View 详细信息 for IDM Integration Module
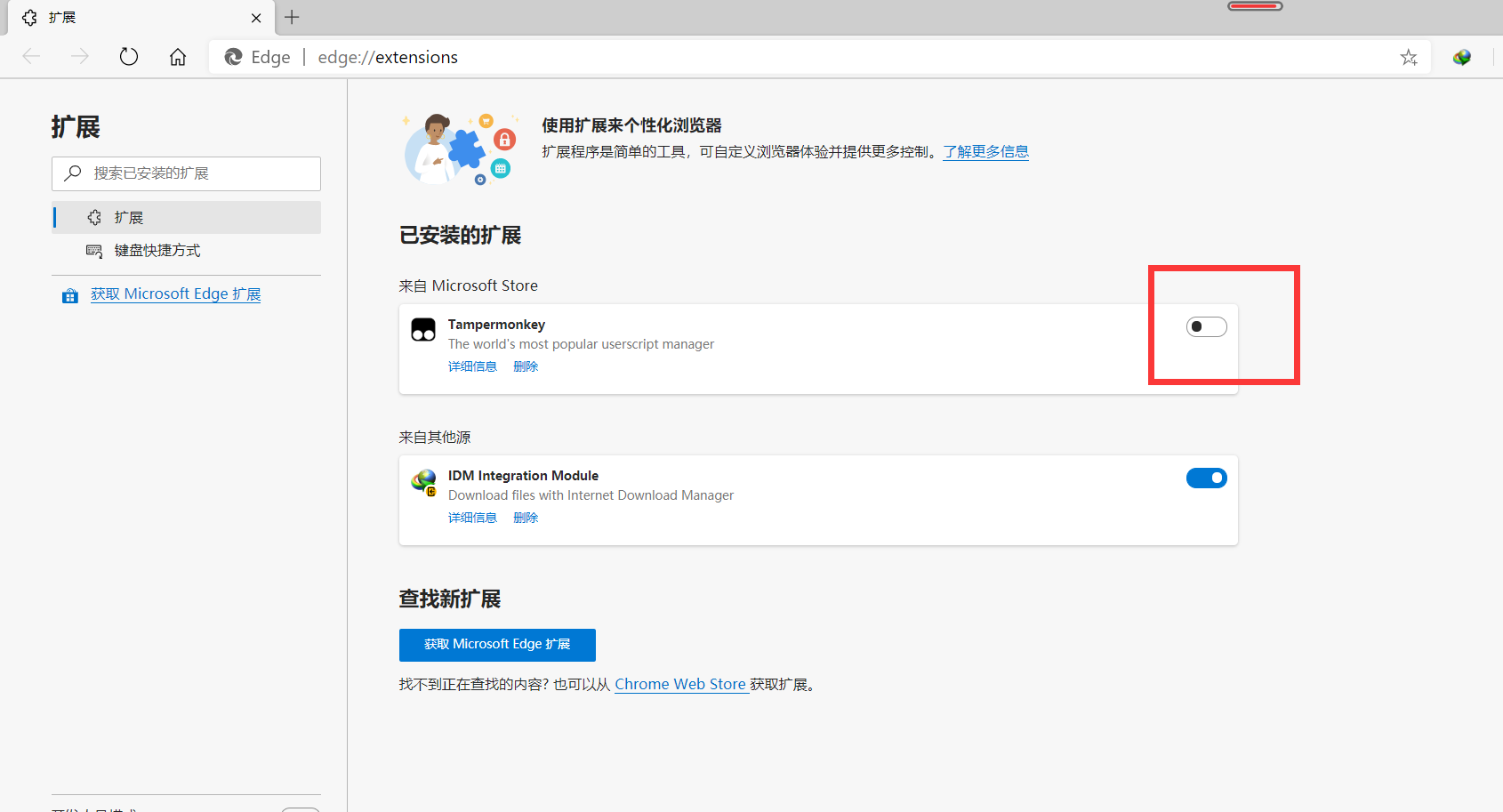 [472, 518]
